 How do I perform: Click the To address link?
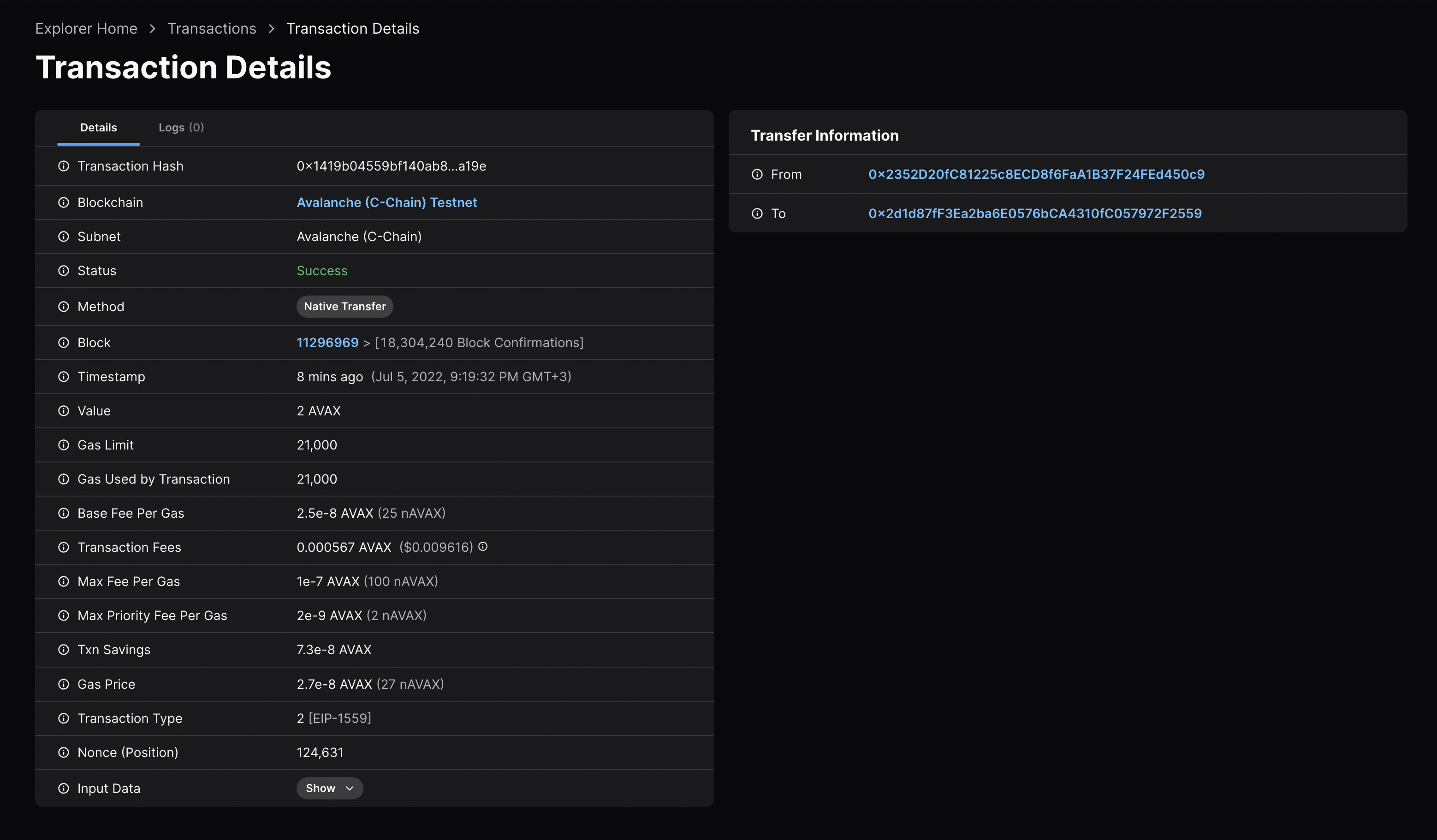(x=1035, y=213)
